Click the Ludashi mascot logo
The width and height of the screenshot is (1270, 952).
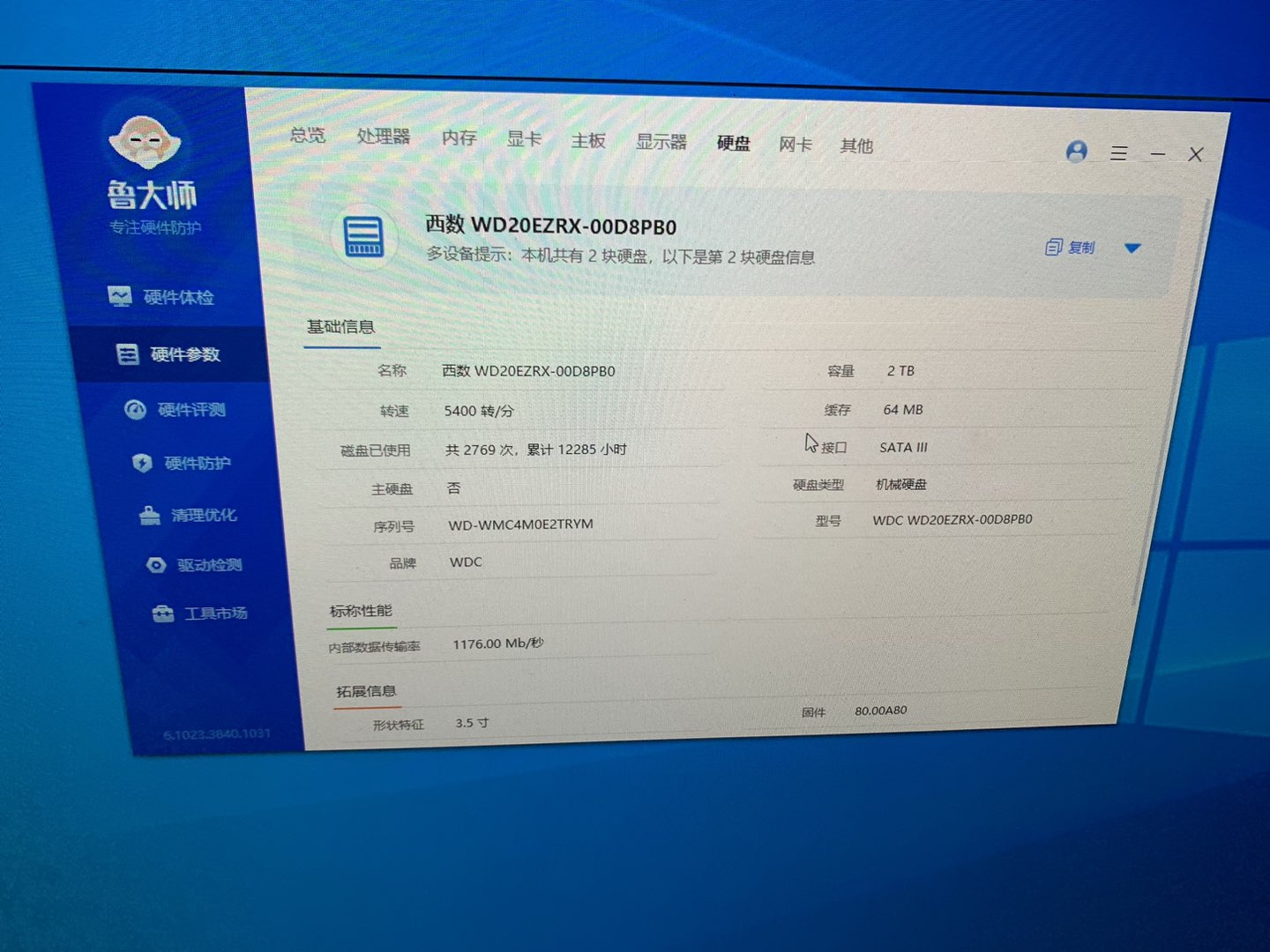[x=145, y=143]
